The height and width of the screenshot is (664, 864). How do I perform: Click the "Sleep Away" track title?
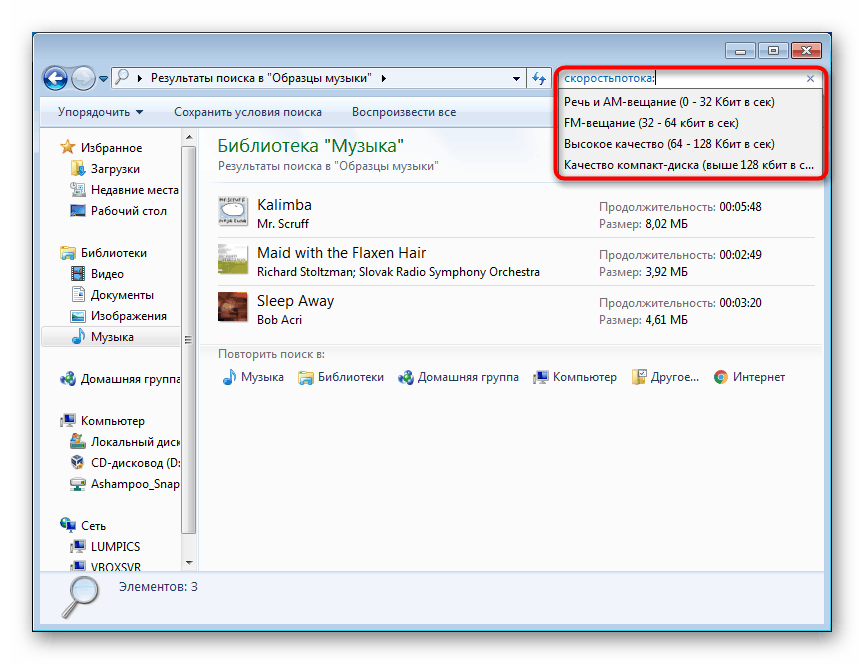click(295, 301)
